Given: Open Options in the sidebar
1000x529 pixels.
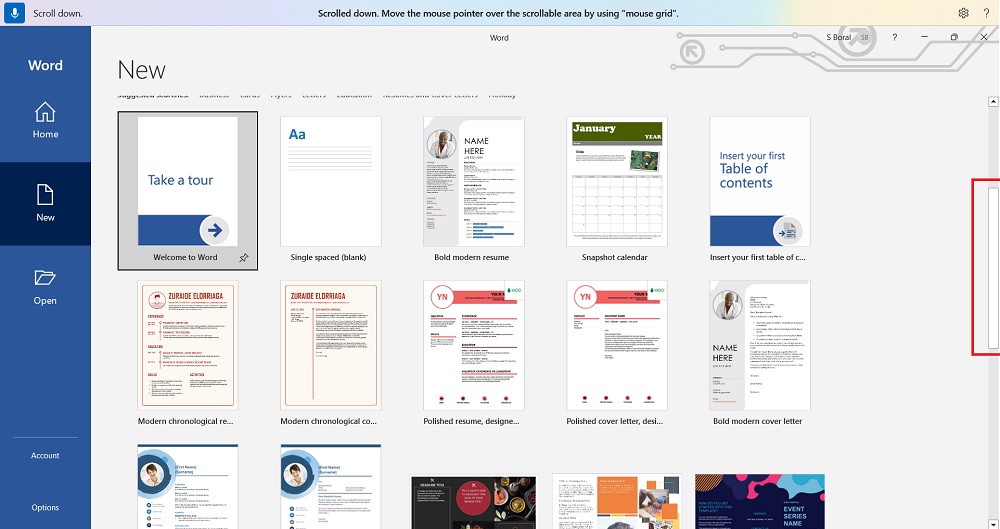Looking at the screenshot, I should tap(45, 508).
